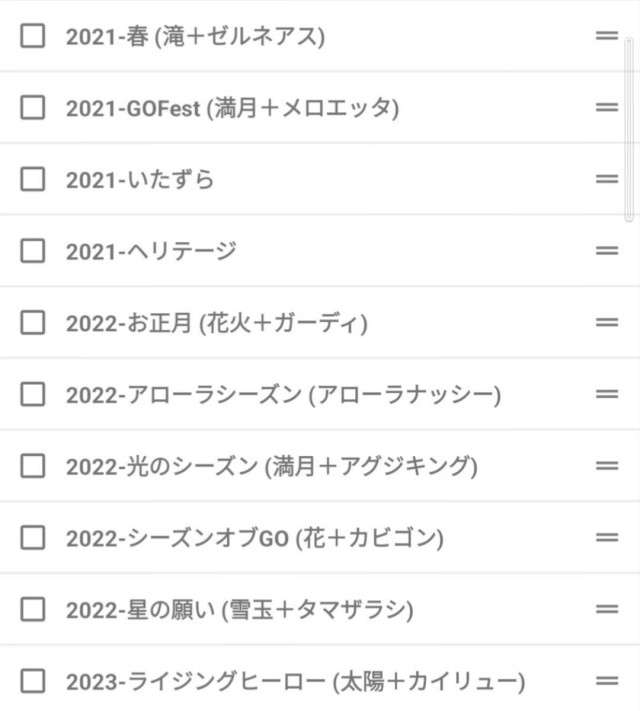Tap the reorder handle on 2022-星の願い row

[x=607, y=609]
